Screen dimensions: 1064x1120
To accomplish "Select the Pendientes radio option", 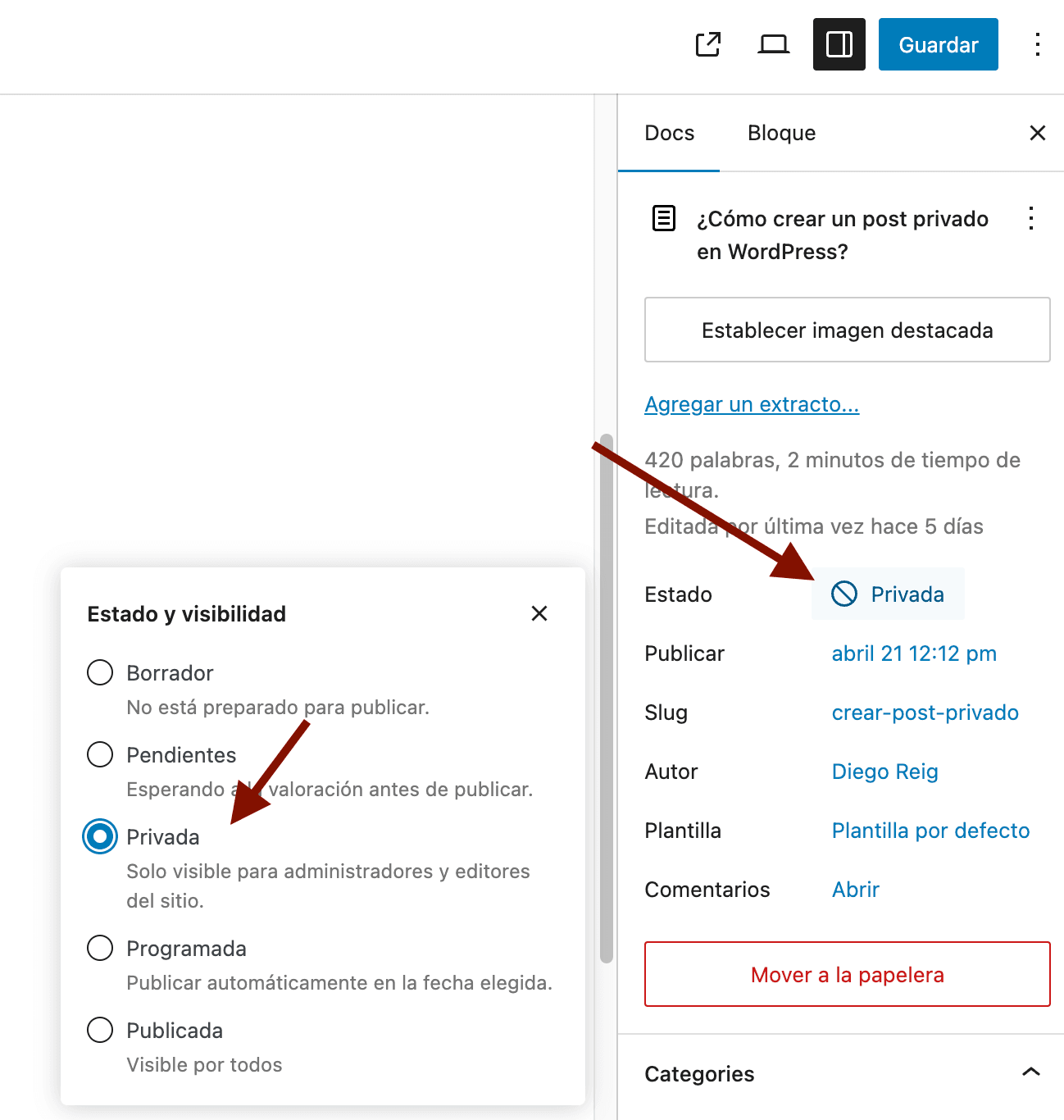I will point(100,754).
